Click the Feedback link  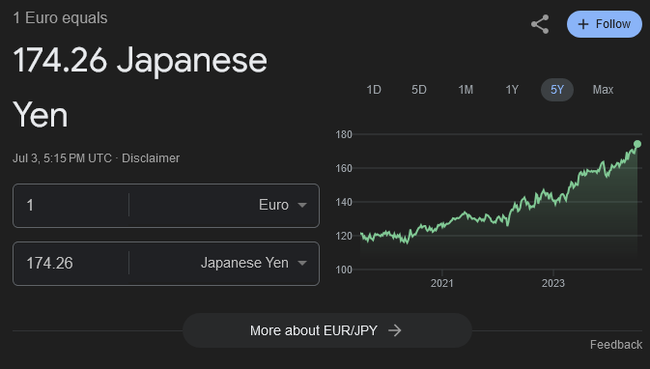[x=616, y=345]
